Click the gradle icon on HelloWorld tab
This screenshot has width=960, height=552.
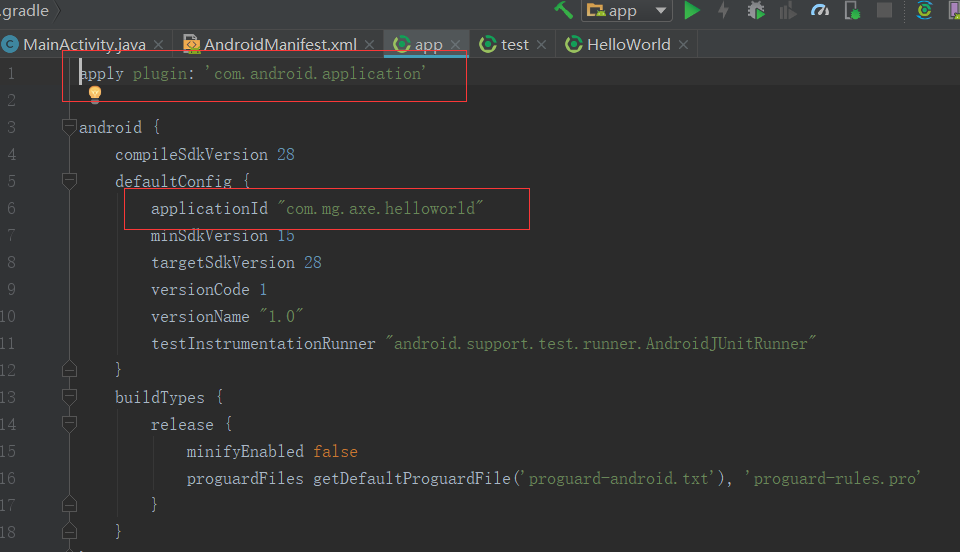[574, 44]
